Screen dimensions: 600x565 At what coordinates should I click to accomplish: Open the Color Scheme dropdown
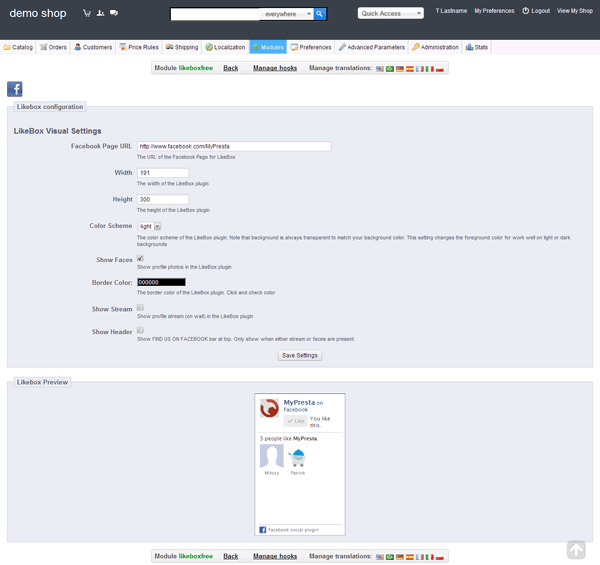point(150,227)
